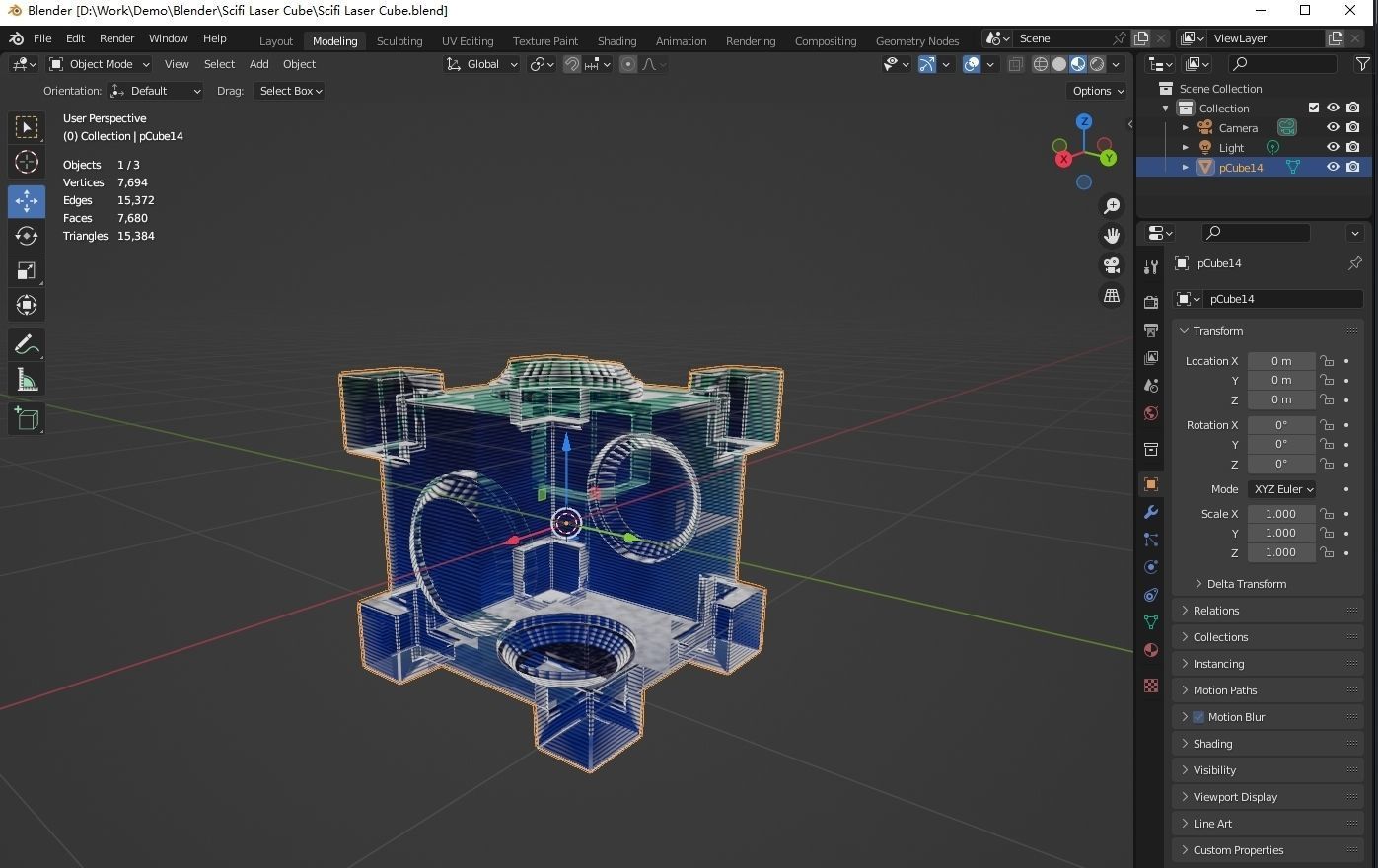1378x868 pixels.
Task: Open the viewport View menu
Action: (177, 64)
